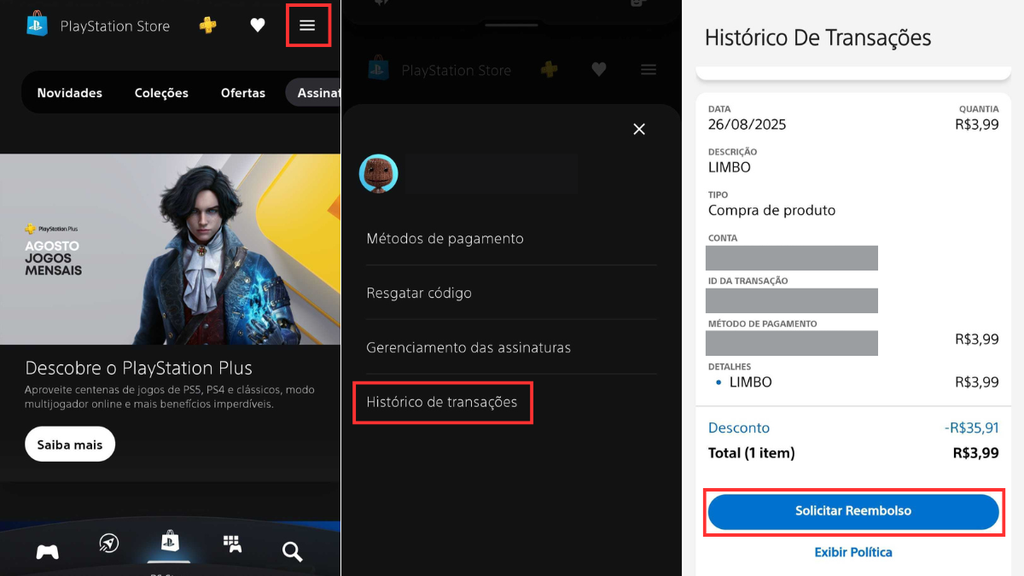Open the Explore compass icon in bottom navigation
This screenshot has height=576, width=1024.
click(x=108, y=543)
